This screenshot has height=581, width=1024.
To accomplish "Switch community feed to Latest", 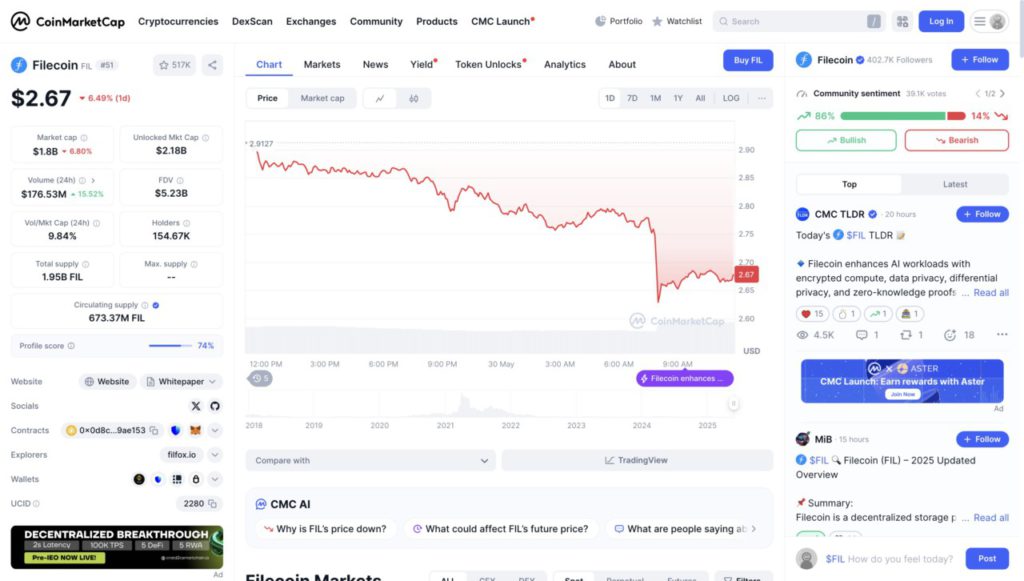I will pyautogui.click(x=955, y=184).
